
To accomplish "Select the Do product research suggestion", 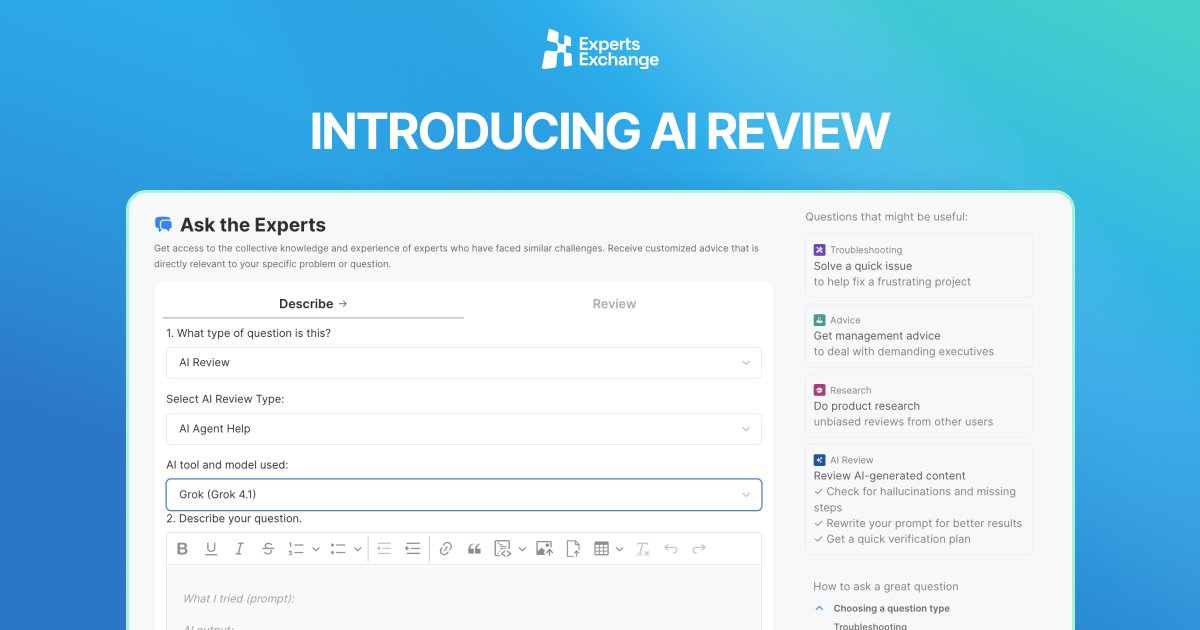I will tap(918, 406).
